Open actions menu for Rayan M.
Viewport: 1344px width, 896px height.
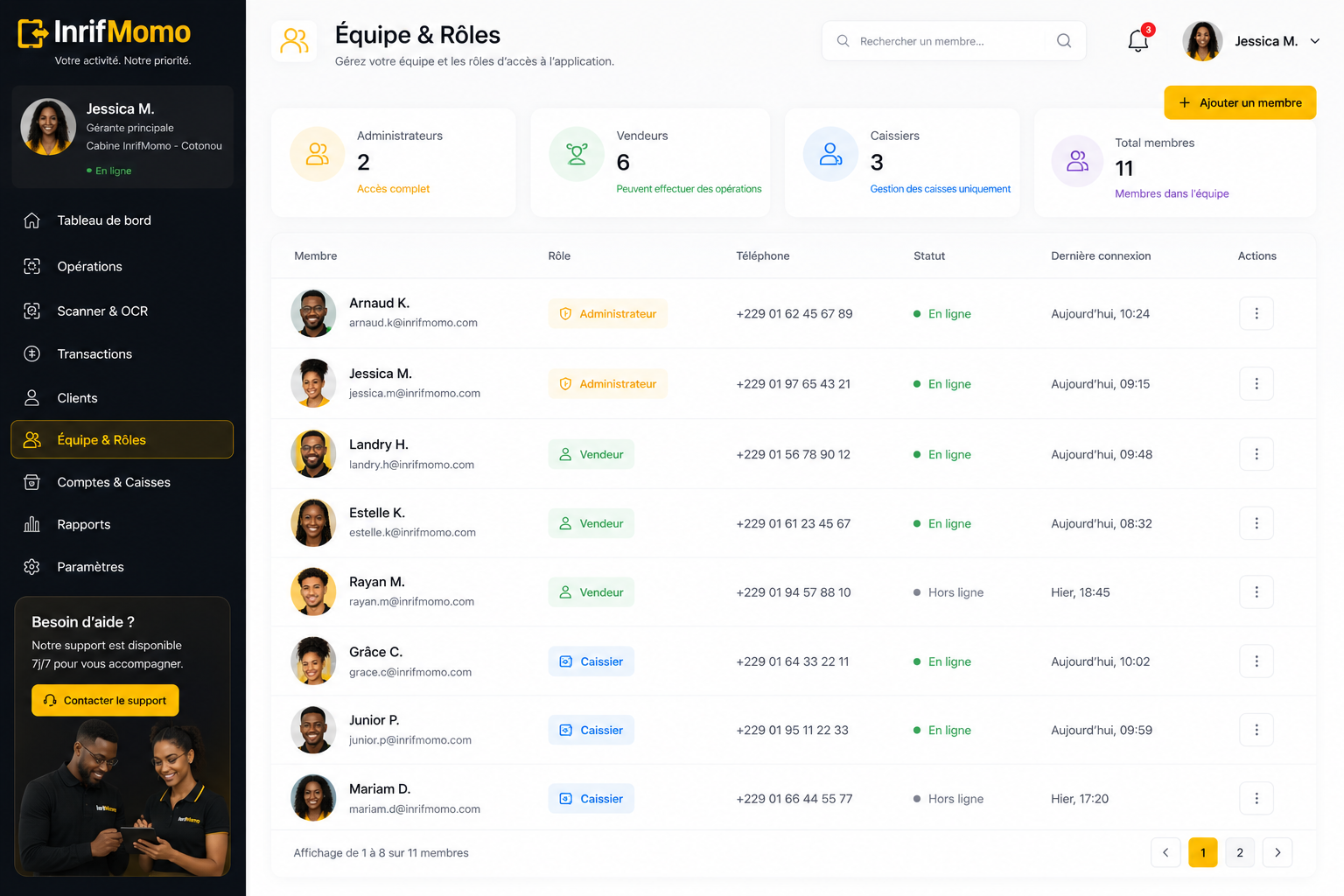[1256, 592]
